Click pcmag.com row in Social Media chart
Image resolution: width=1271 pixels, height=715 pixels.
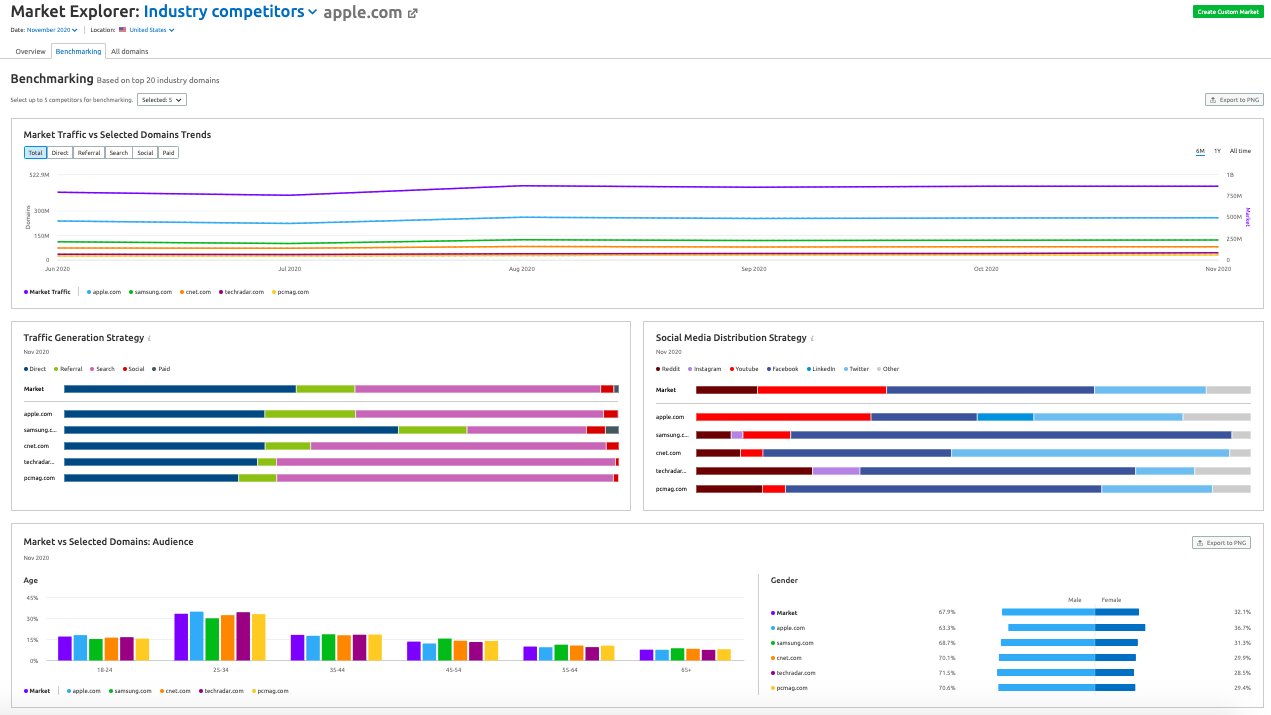(x=953, y=489)
